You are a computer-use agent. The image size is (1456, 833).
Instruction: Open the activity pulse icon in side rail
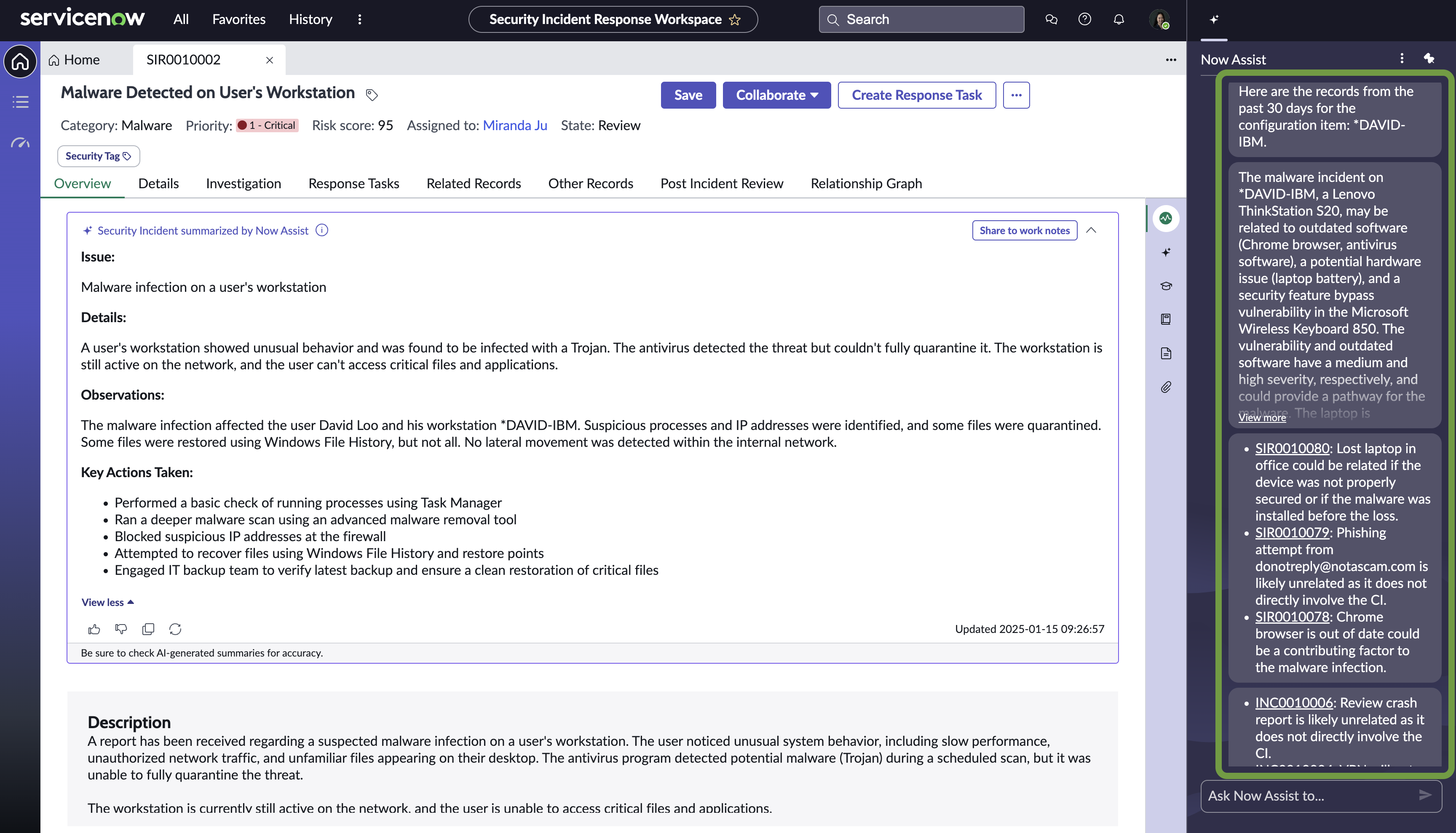pyautogui.click(x=1166, y=218)
